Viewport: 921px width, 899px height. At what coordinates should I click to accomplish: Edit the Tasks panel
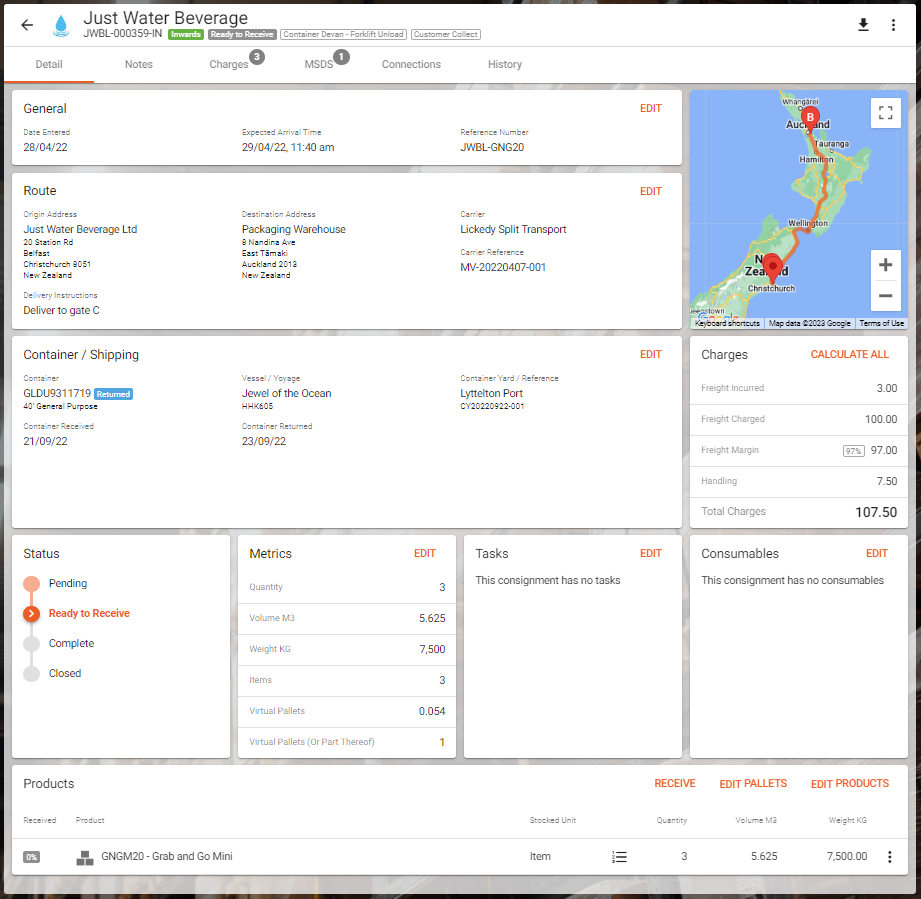651,554
